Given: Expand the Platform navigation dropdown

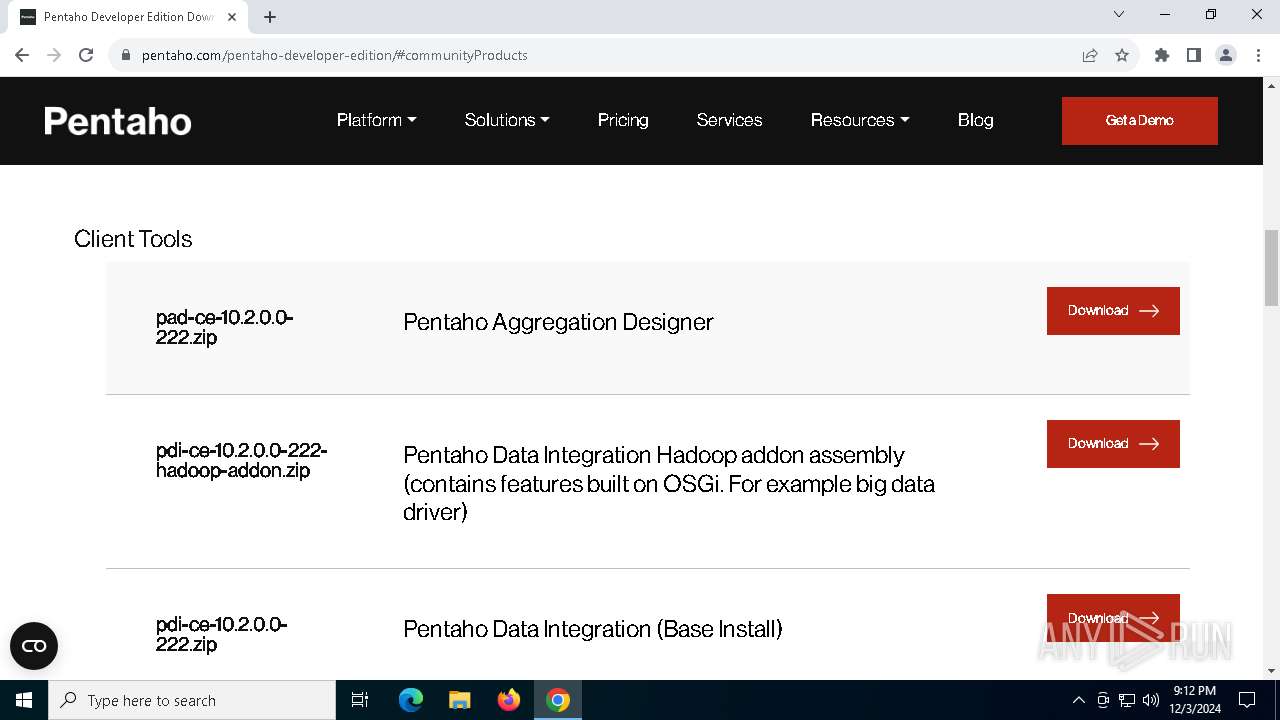Looking at the screenshot, I should coord(376,120).
